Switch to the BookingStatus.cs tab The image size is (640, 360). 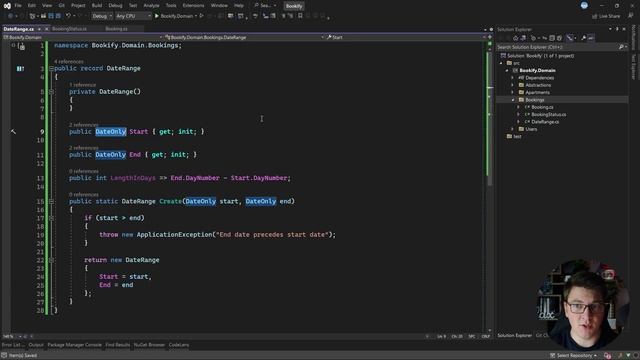coord(69,29)
